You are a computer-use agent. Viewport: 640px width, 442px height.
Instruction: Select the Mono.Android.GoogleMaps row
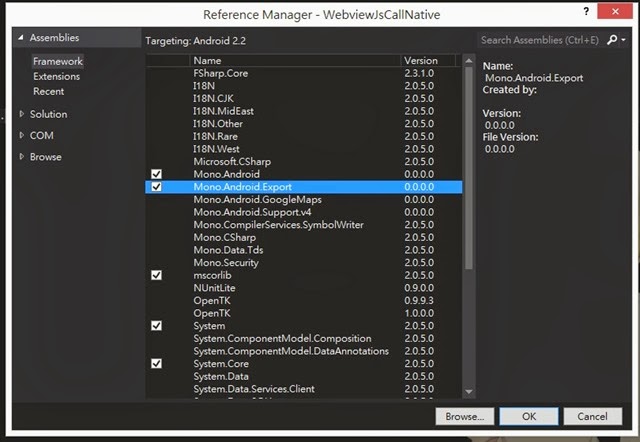pos(304,200)
